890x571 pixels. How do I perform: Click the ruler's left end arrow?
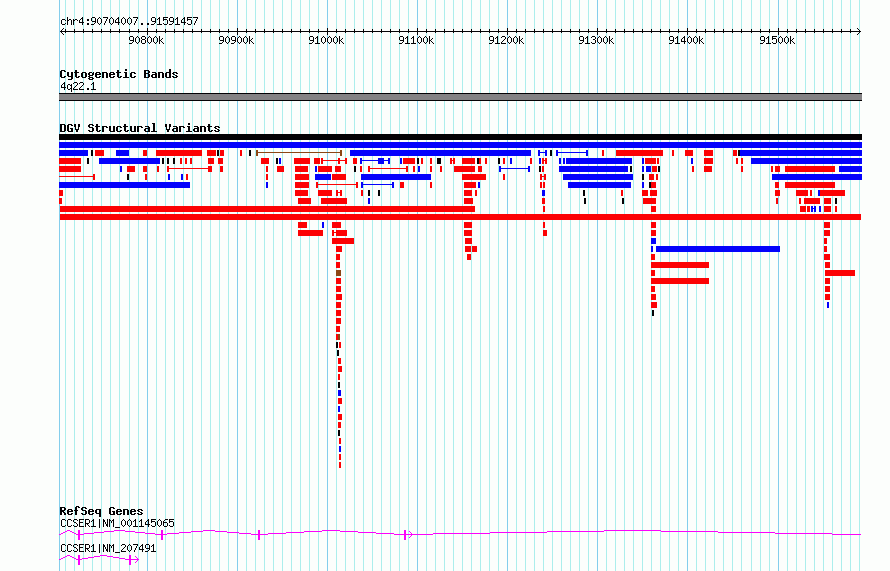coord(62,31)
